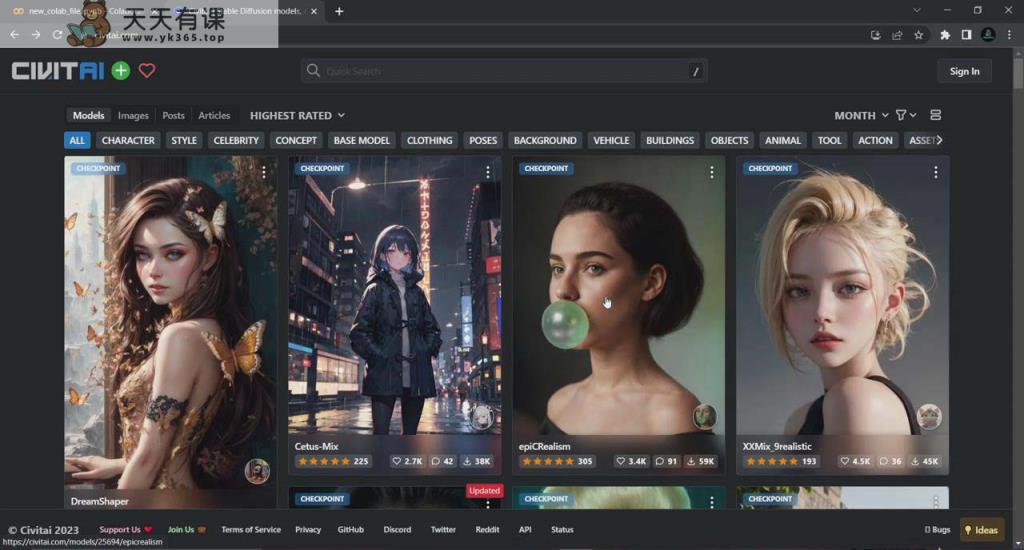The height and width of the screenshot is (550, 1024).
Task: Click XXMix_9realistic creator avatar
Action: (929, 416)
